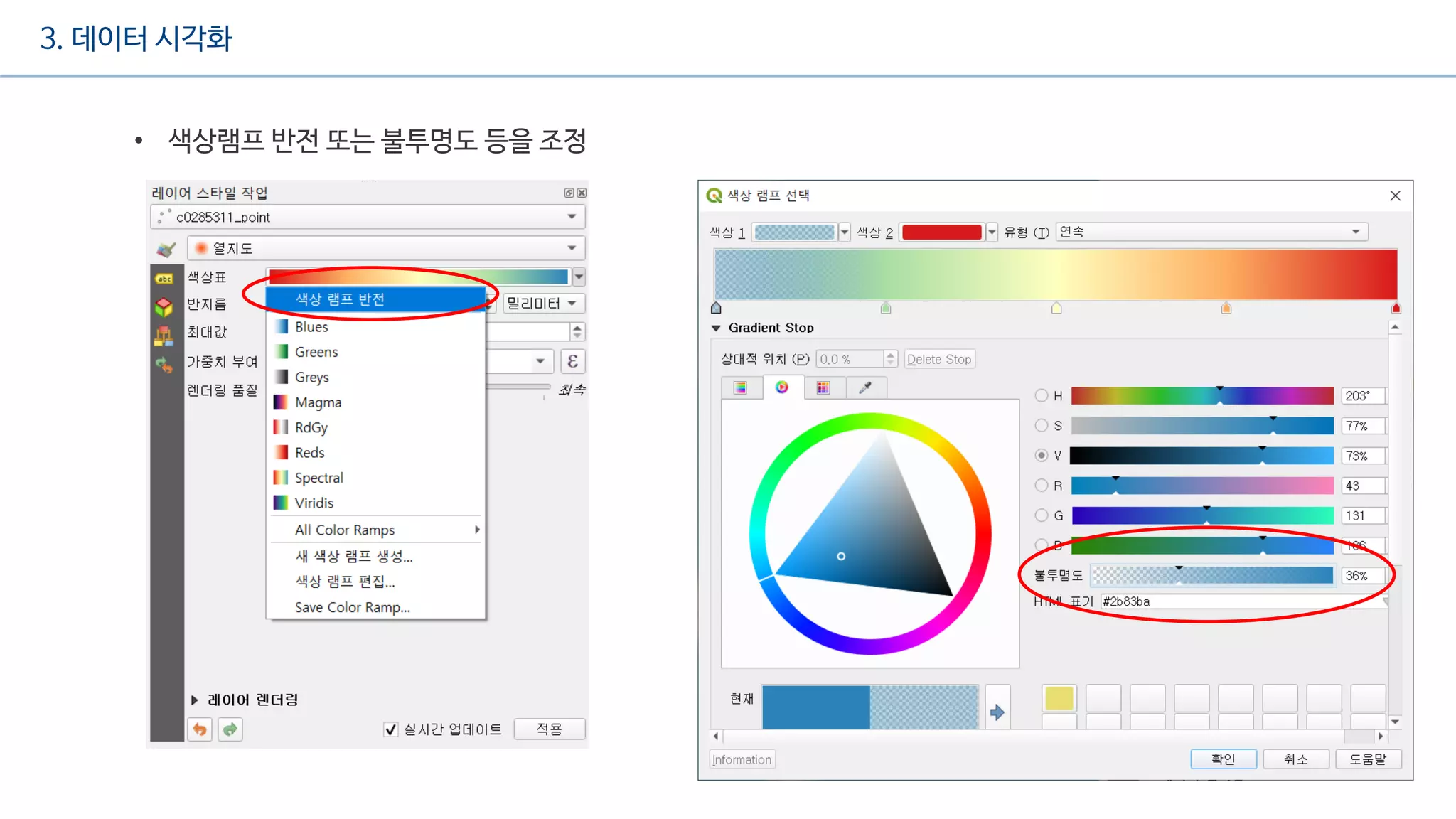1456x819 pixels.
Task: Toggle the real-time update checkbox
Action: [x=390, y=729]
